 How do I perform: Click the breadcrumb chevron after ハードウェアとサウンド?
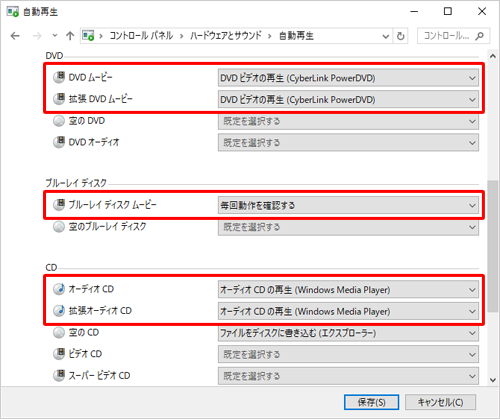click(270, 36)
